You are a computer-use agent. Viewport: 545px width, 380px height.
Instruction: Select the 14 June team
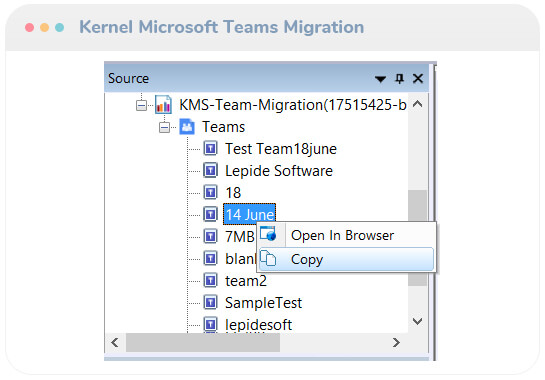(250, 214)
